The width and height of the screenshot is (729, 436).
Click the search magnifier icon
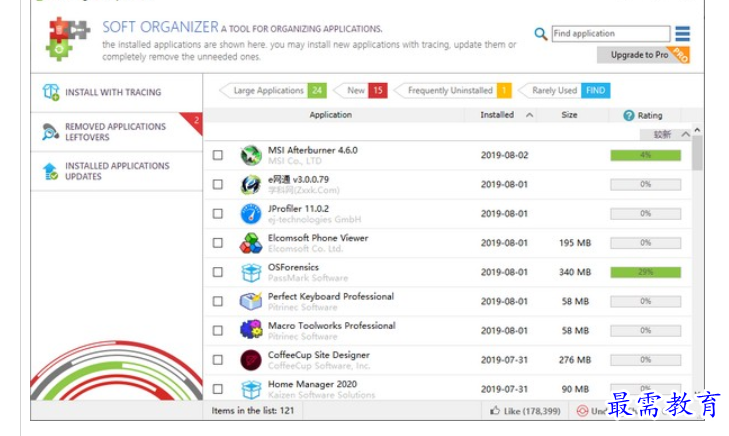540,33
